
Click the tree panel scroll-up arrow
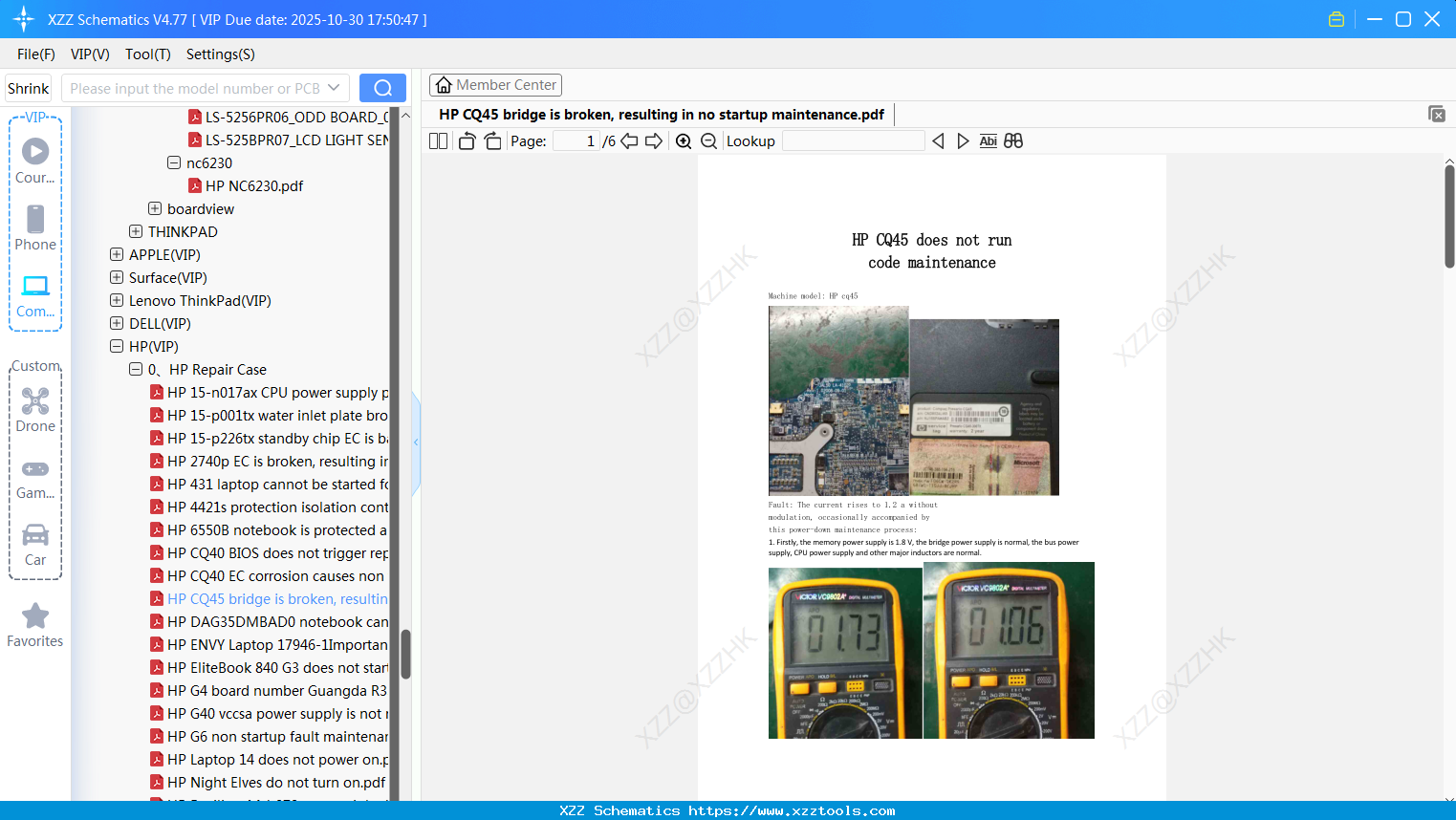405,115
